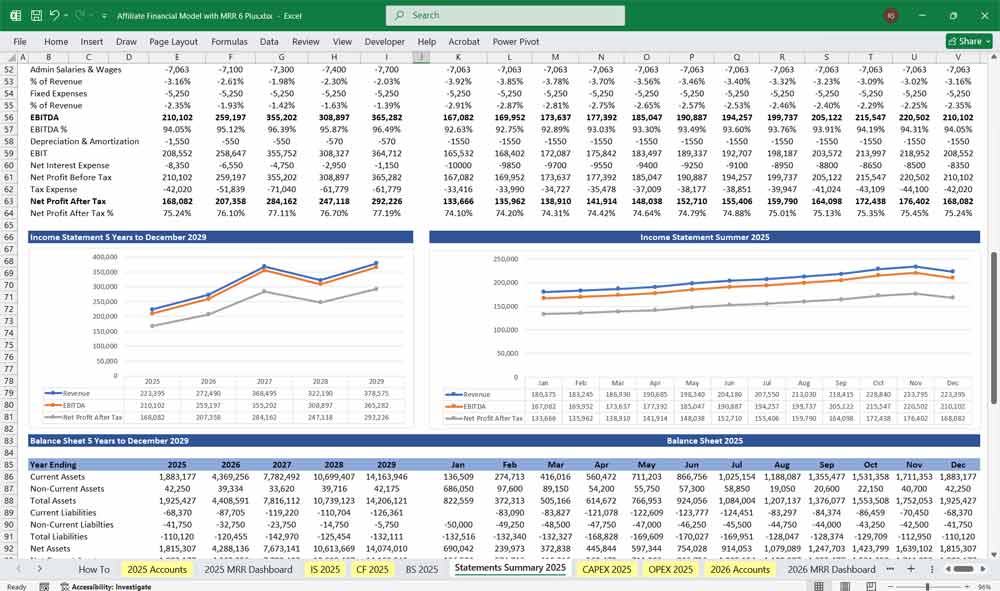Select the Normal view icon in status bar
1000x591 pixels.
coord(820,585)
